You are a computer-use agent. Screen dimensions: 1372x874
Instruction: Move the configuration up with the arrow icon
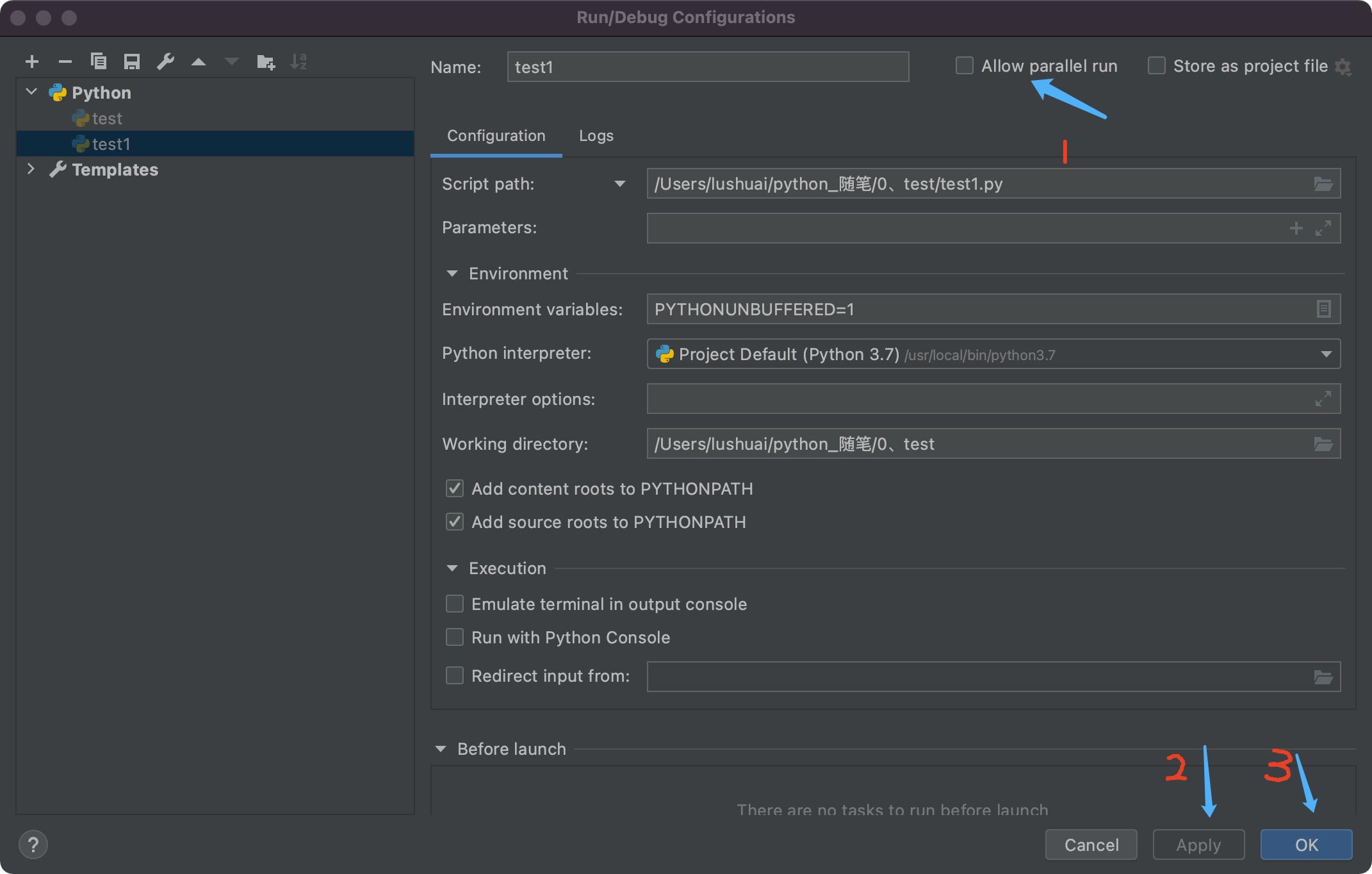tap(199, 62)
